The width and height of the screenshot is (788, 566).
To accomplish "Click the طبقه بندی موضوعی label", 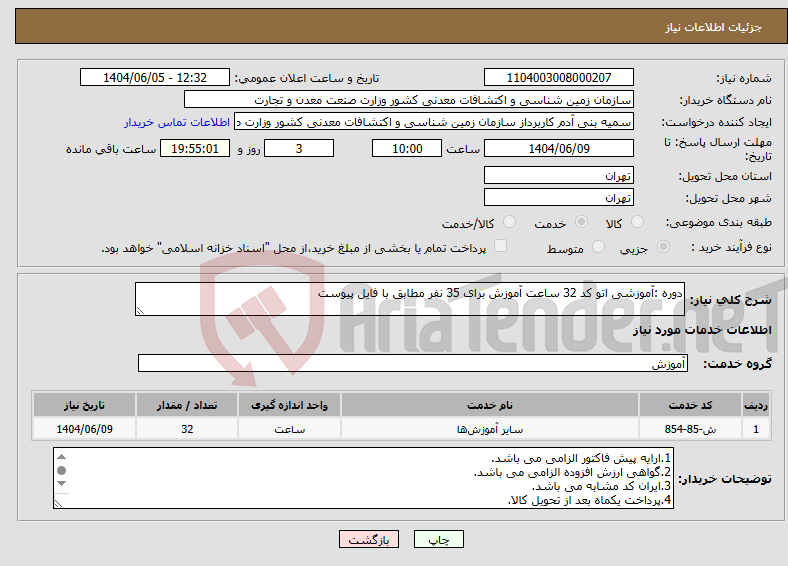I will pos(719,222).
